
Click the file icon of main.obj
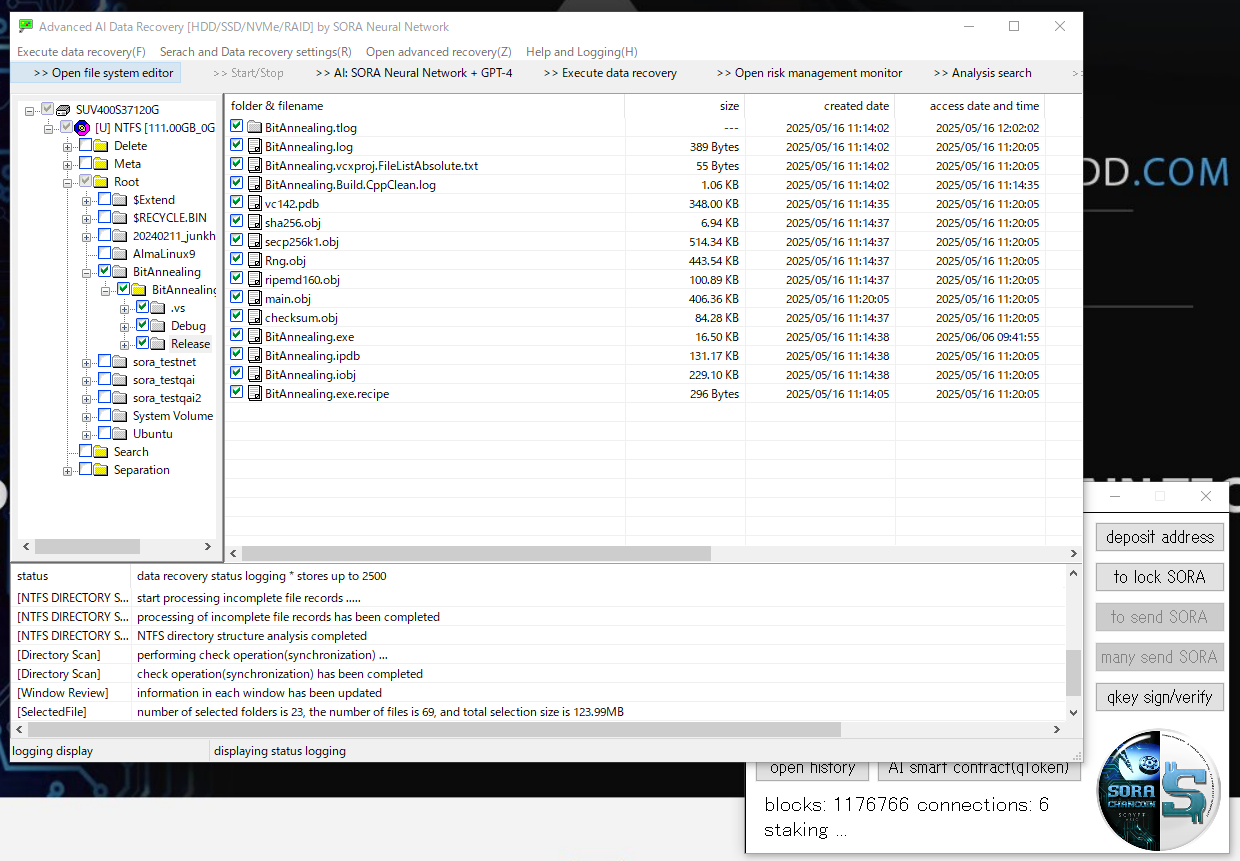(x=254, y=298)
